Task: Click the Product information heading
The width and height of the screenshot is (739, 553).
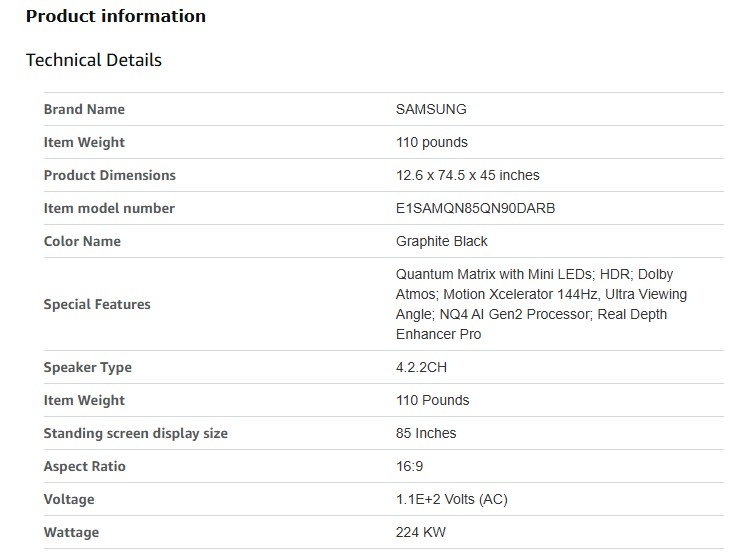Action: click(x=116, y=16)
